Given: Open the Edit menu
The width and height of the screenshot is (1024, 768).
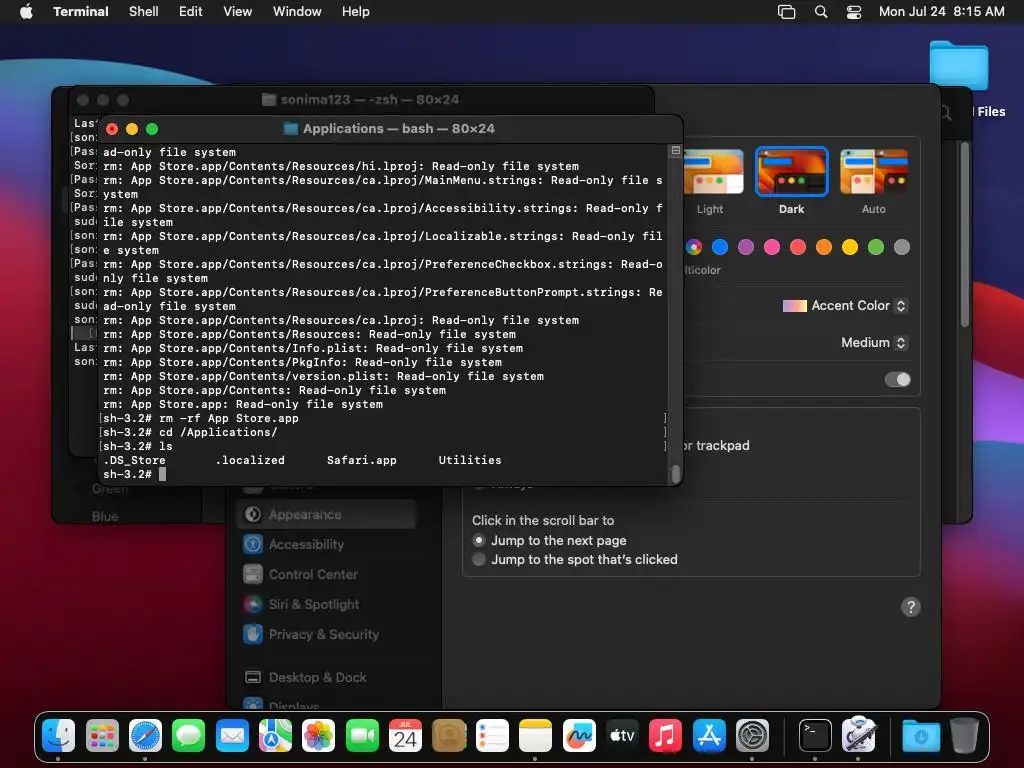Looking at the screenshot, I should [x=191, y=12].
